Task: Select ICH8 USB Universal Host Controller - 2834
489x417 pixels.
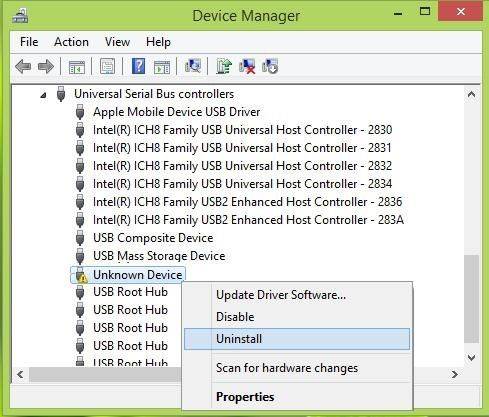Action: pos(243,184)
